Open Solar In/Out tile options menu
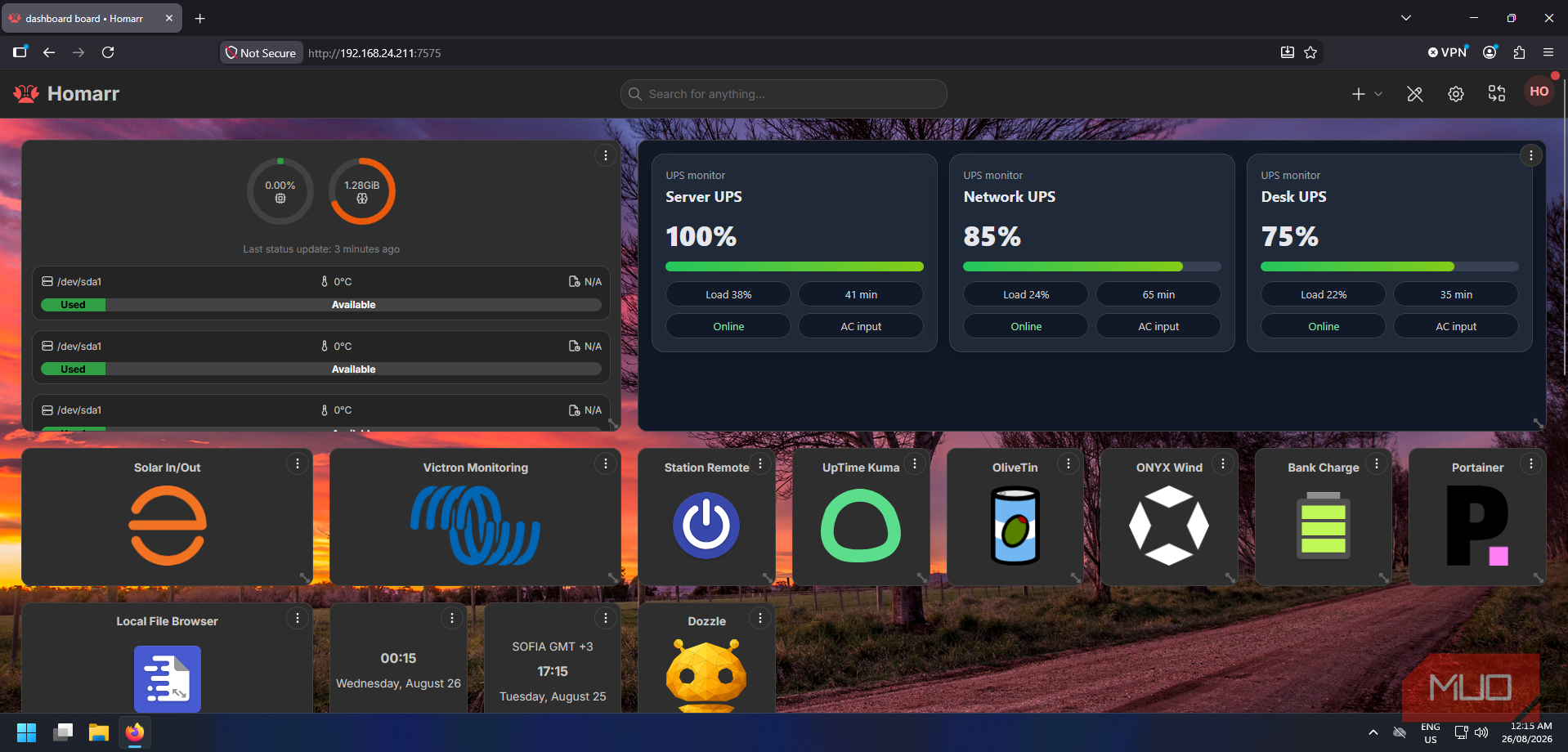Image resolution: width=1568 pixels, height=752 pixels. click(298, 463)
